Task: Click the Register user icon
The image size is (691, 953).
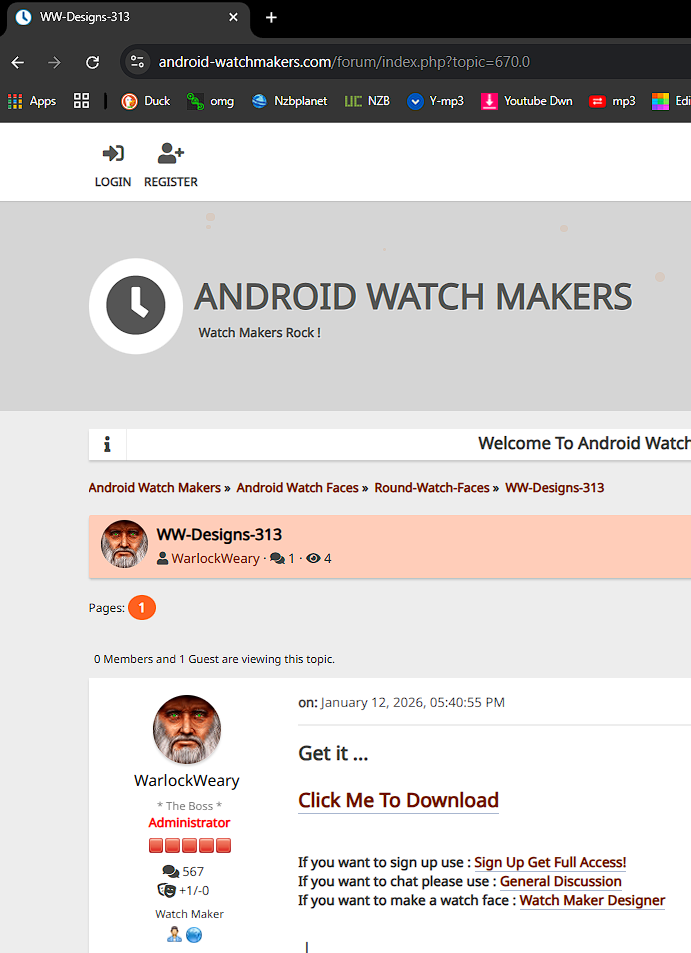Action: point(171,154)
